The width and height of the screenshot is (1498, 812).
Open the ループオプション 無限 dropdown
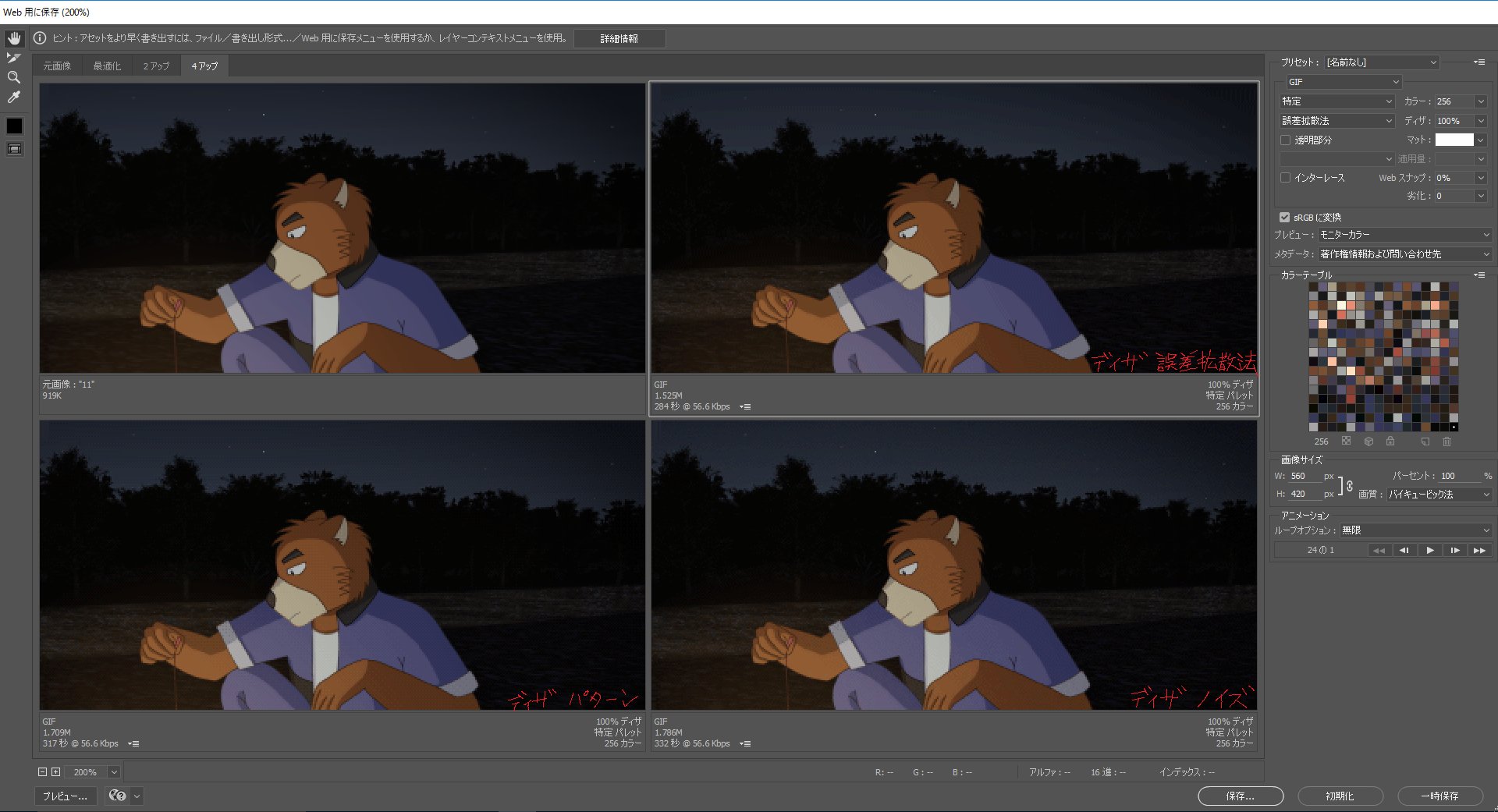tap(1415, 530)
